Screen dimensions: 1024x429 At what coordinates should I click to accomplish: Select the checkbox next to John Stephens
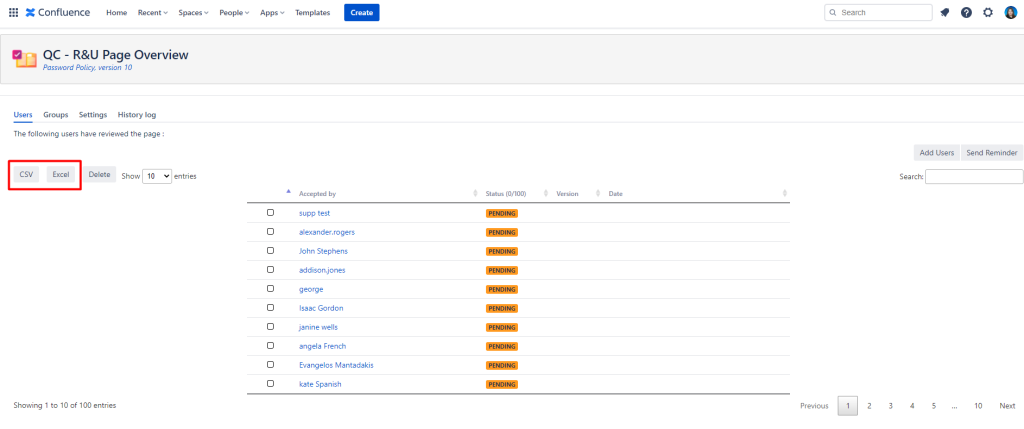pos(270,251)
